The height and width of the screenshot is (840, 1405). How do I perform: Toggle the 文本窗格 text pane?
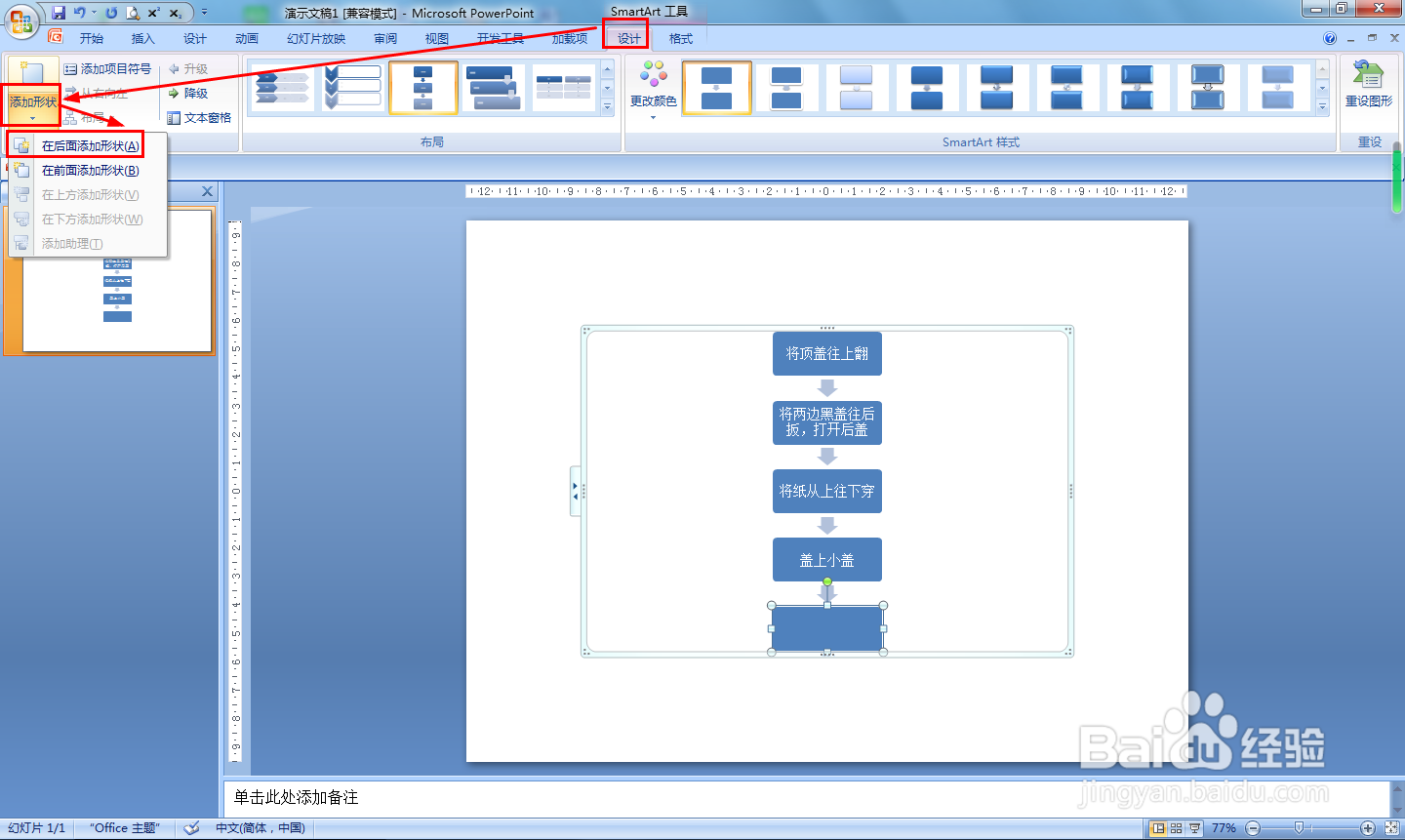click(x=199, y=118)
